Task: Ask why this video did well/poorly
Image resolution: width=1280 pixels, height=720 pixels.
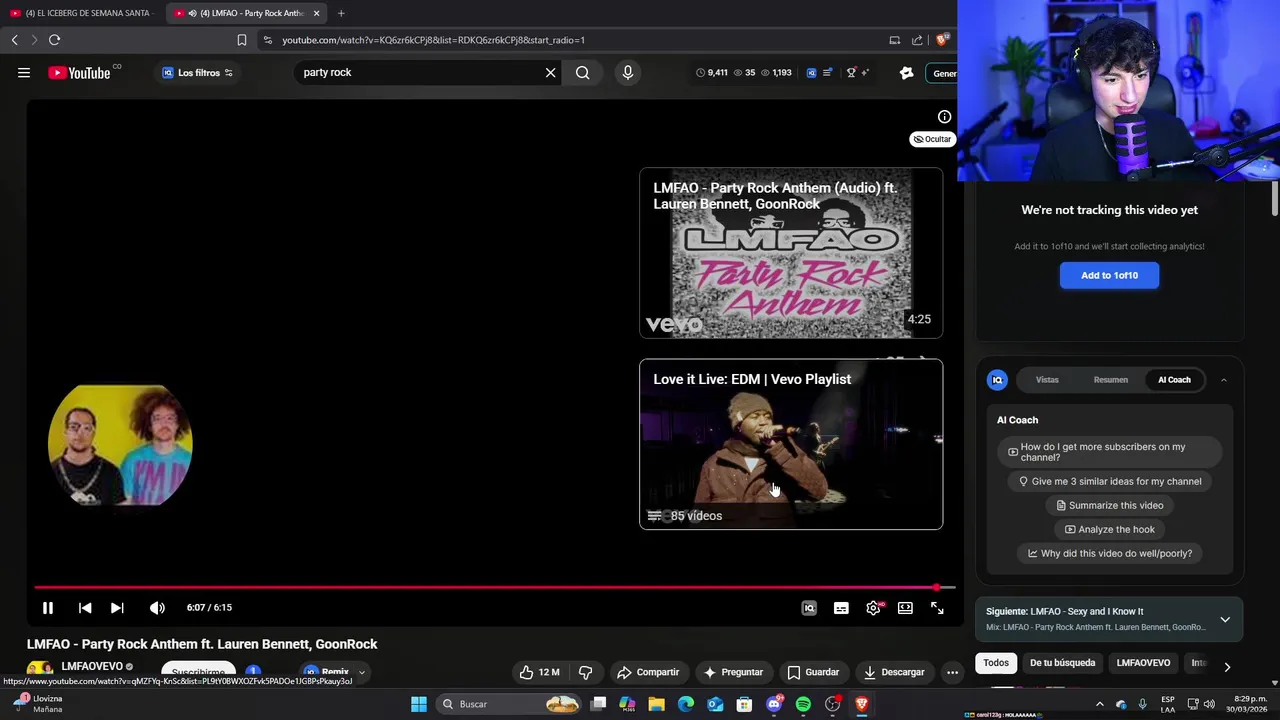Action: [x=1110, y=553]
